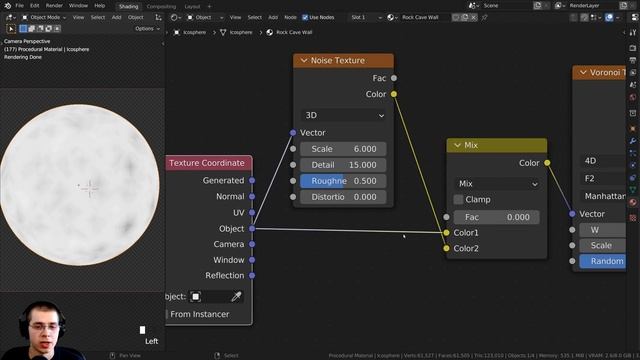Open the File menu
640x360 pixels.
(20, 6)
